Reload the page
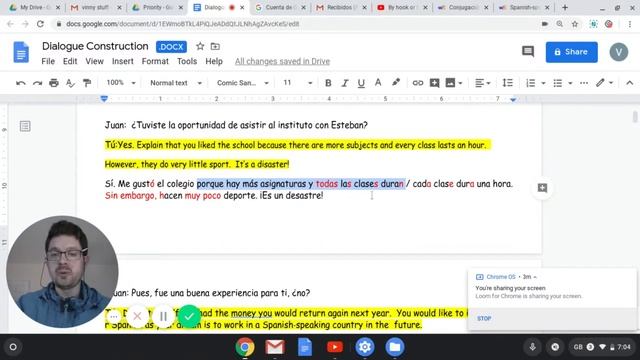 point(40,24)
